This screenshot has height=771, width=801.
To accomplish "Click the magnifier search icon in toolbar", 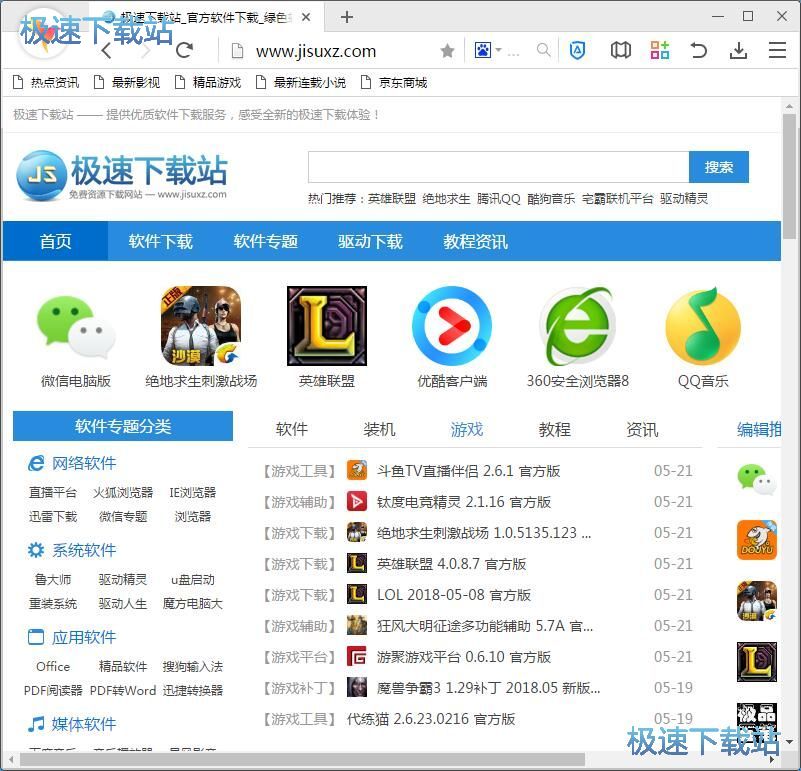I will point(544,50).
